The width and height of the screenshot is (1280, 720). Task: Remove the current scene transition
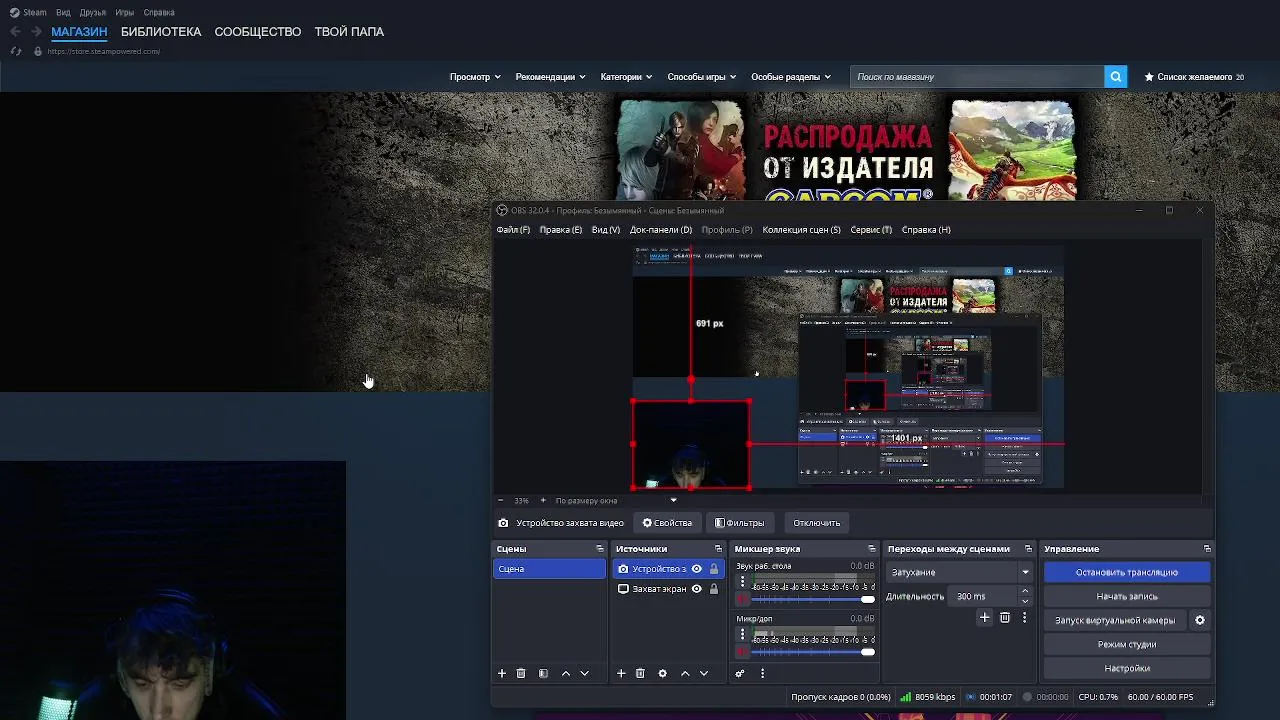tap(1005, 618)
